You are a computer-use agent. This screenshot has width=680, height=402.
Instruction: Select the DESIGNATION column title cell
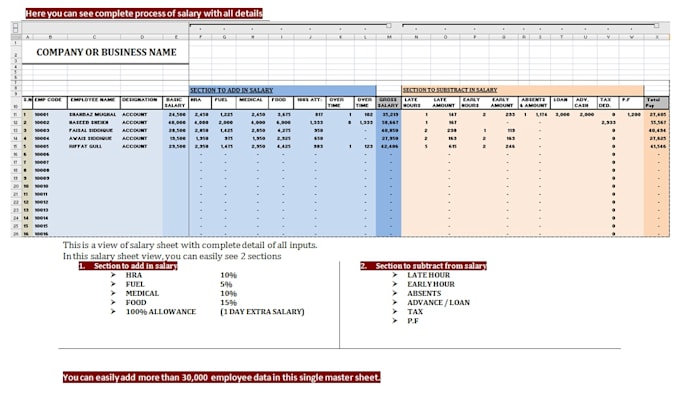point(142,103)
